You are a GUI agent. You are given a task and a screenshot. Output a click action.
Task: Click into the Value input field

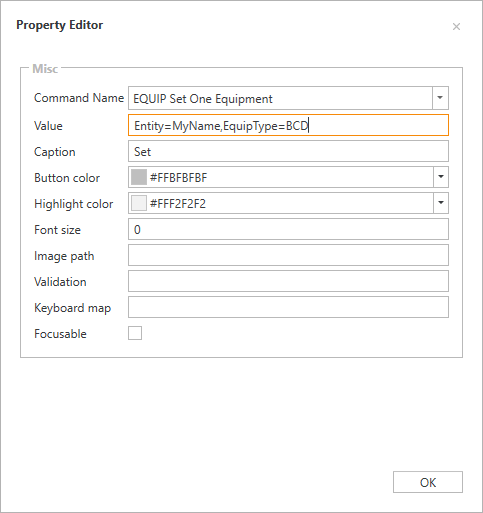coord(288,125)
